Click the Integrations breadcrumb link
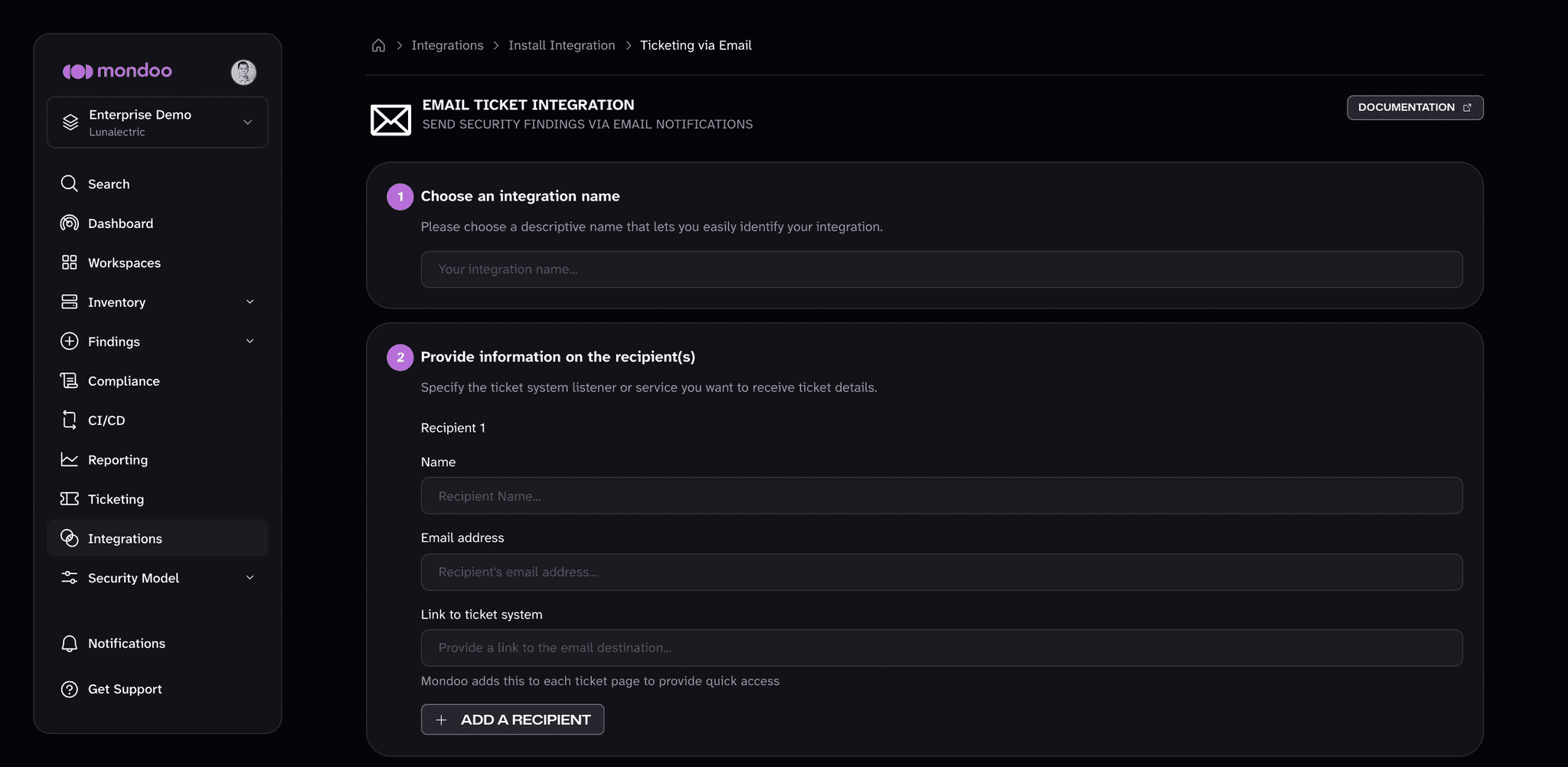The image size is (1568, 767). (x=447, y=45)
